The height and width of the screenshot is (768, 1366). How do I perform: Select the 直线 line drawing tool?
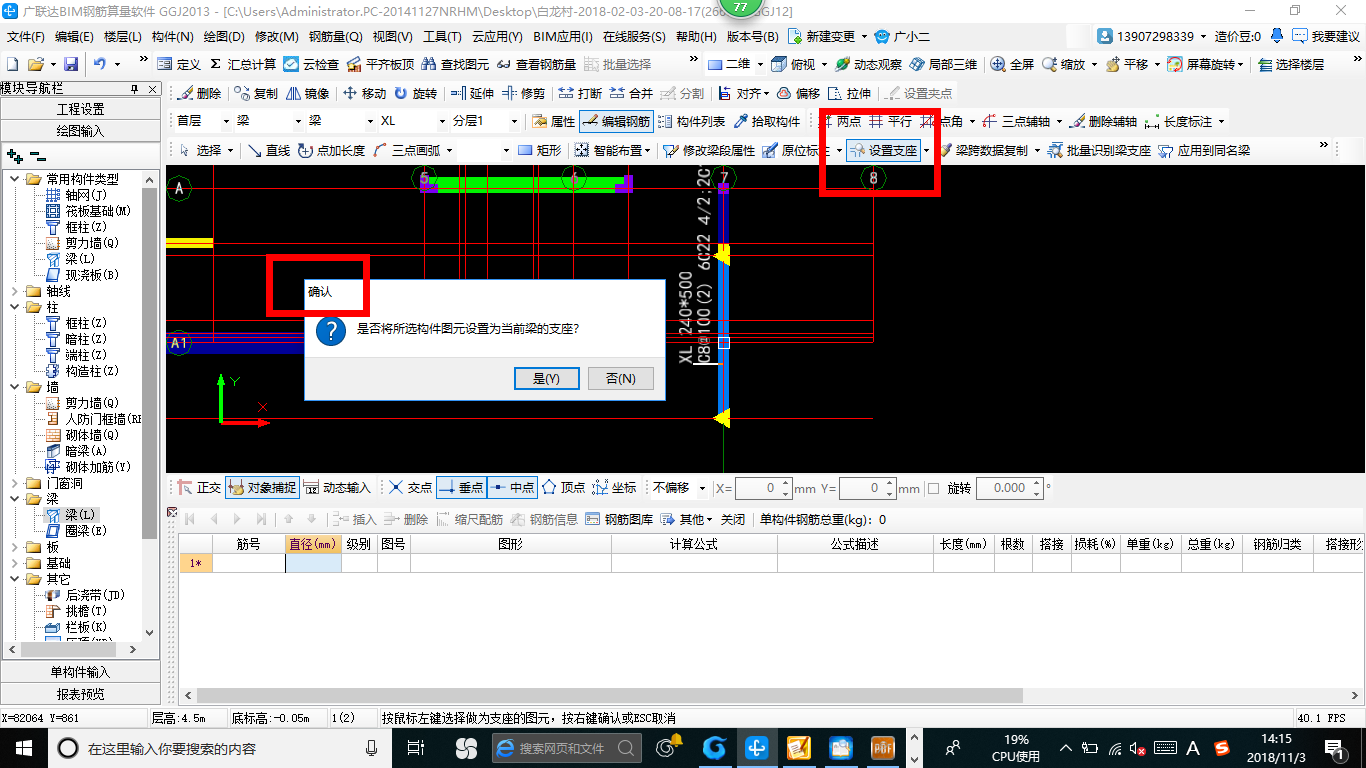[269, 151]
